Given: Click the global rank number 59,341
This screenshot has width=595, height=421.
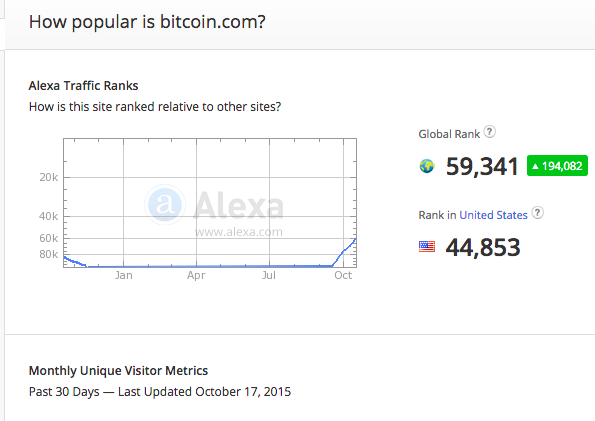Looking at the screenshot, I should tap(482, 167).
